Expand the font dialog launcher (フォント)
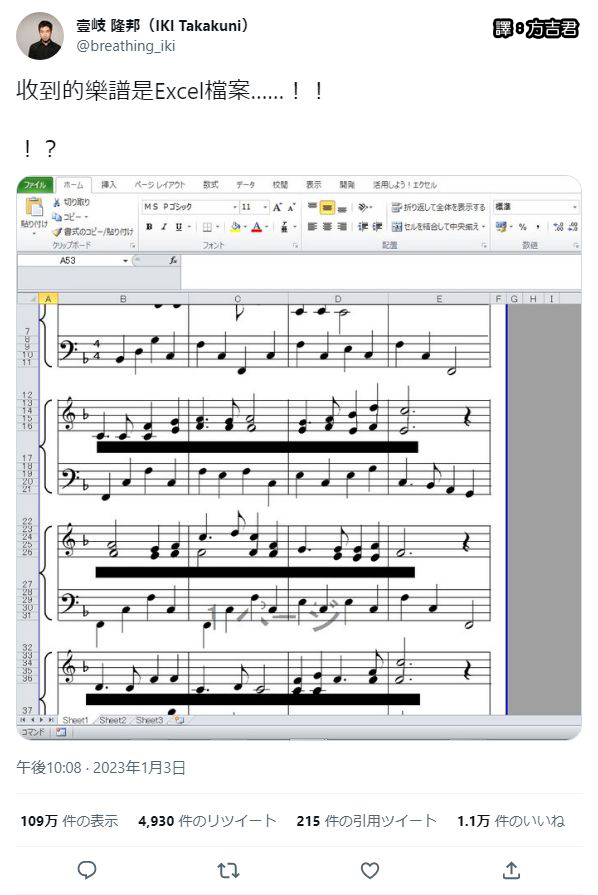 pos(296,245)
